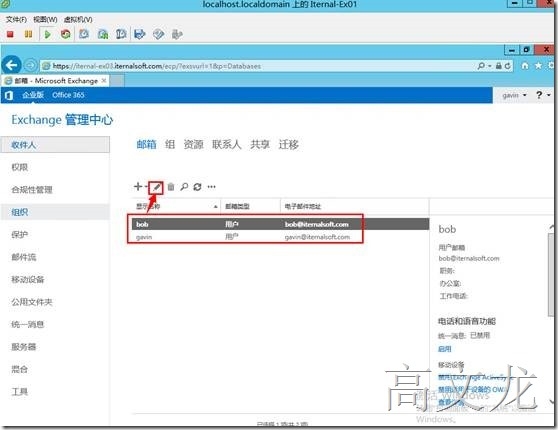This screenshot has width=558, height=430.
Task: Select 组织 in the left navigation
Action: tap(55, 212)
